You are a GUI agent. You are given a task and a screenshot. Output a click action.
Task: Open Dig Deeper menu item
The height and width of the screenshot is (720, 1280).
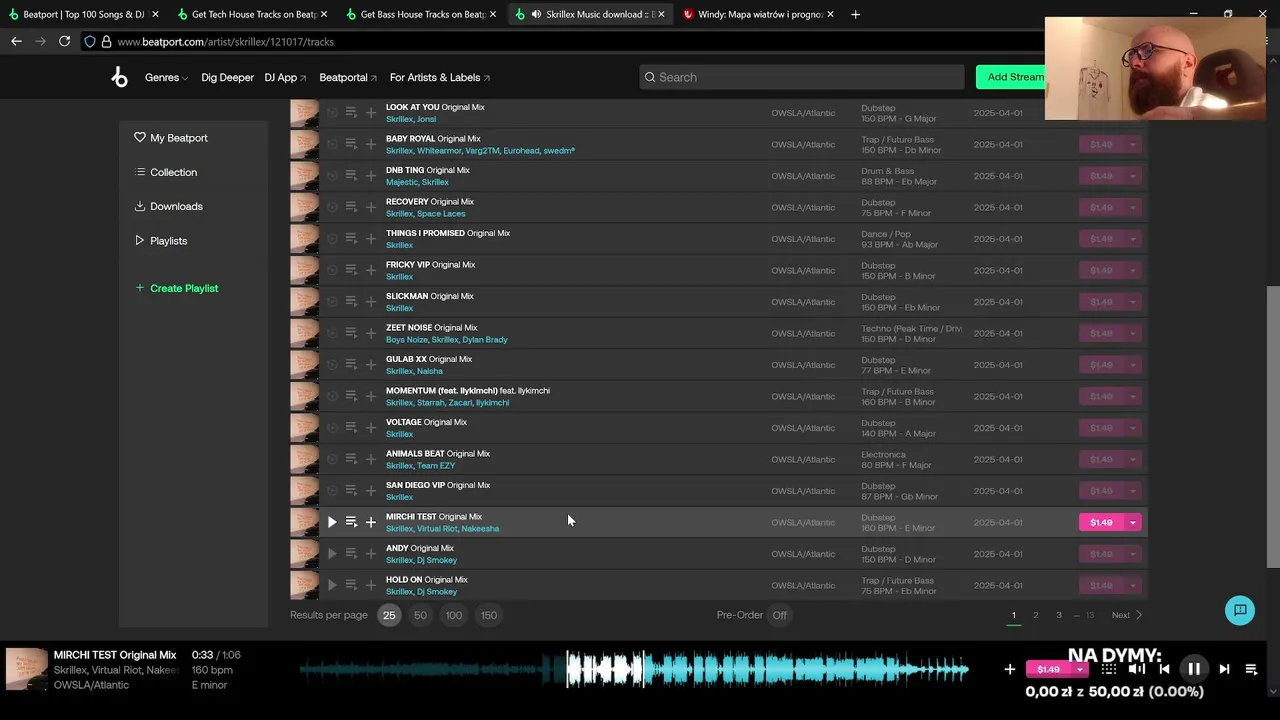[x=227, y=77]
